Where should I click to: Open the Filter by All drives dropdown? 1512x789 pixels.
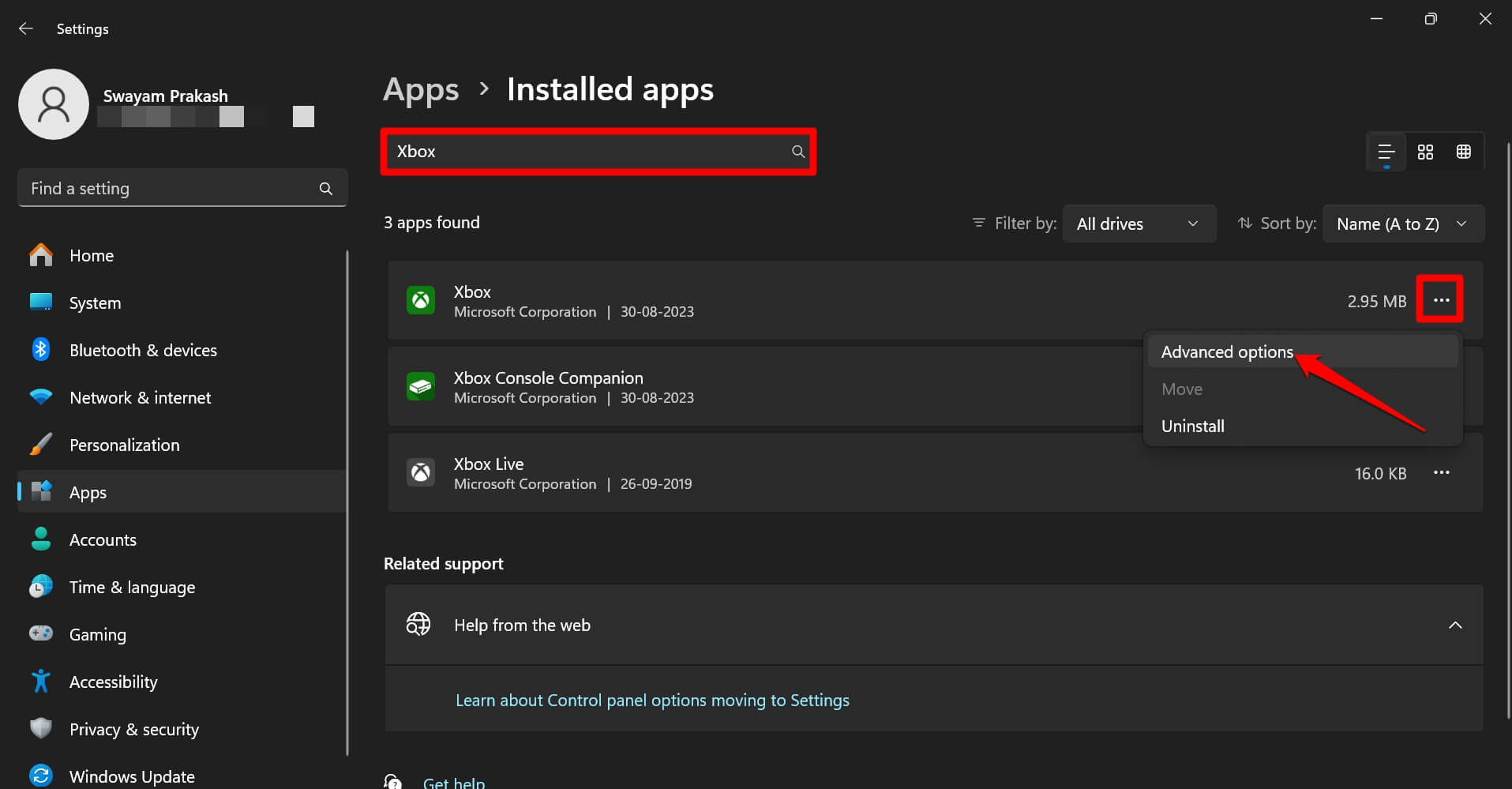pos(1139,224)
